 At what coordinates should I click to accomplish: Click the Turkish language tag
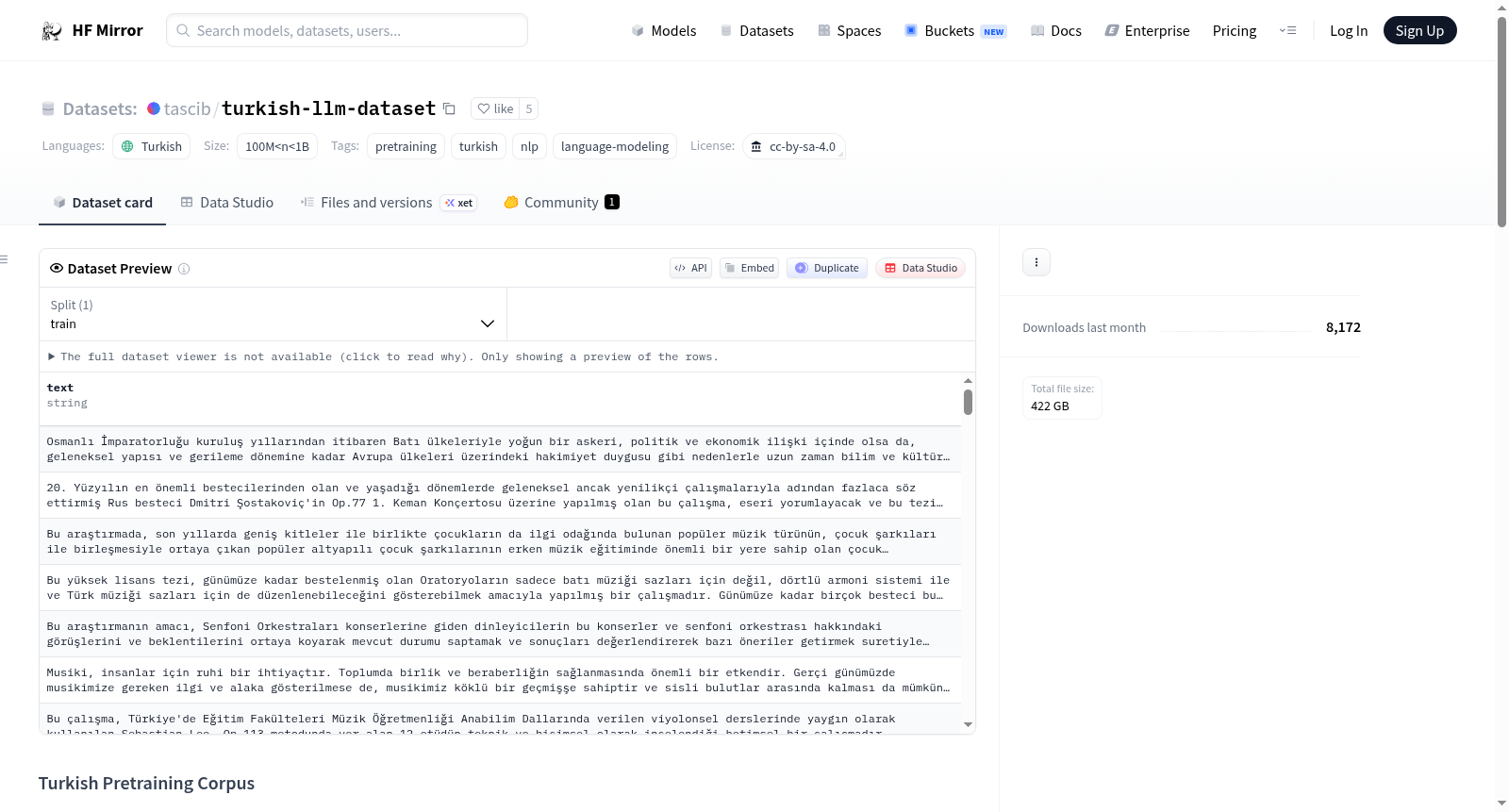click(152, 146)
